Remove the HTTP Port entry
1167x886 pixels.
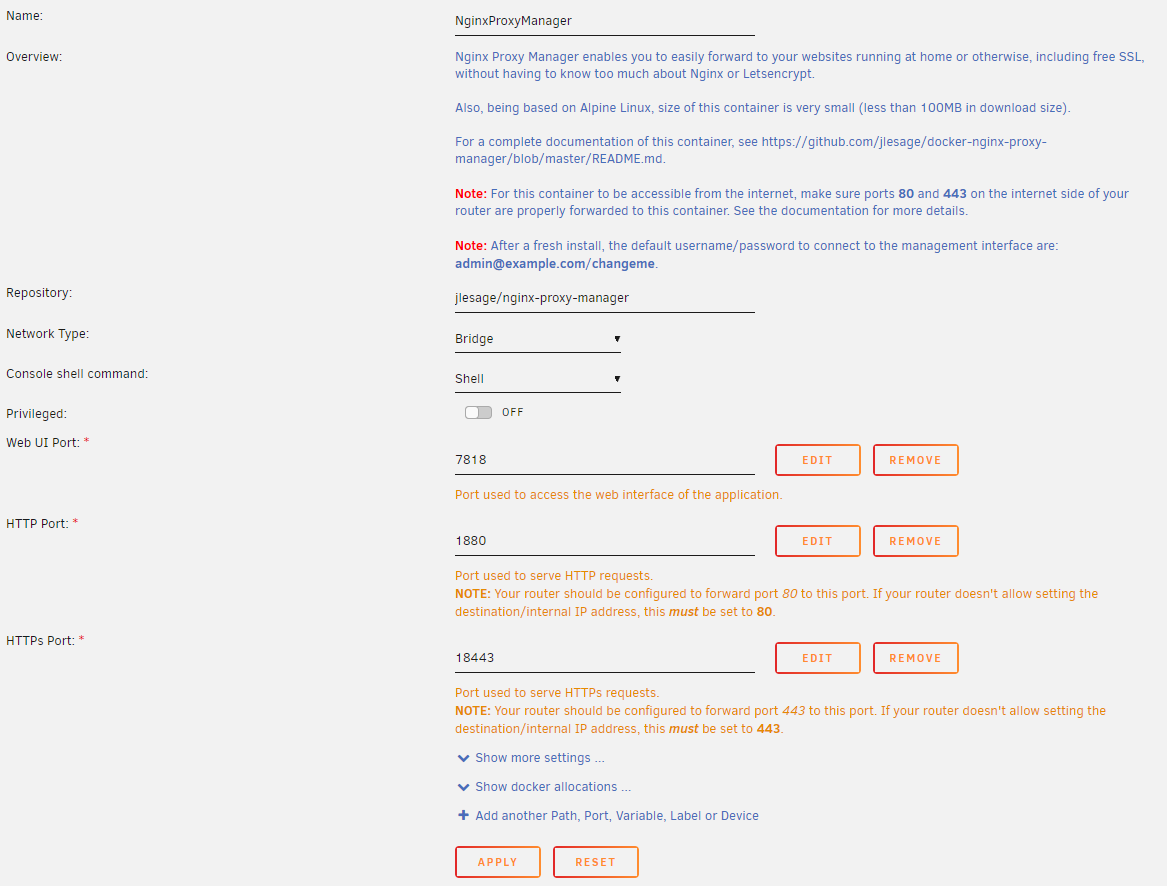coord(915,541)
